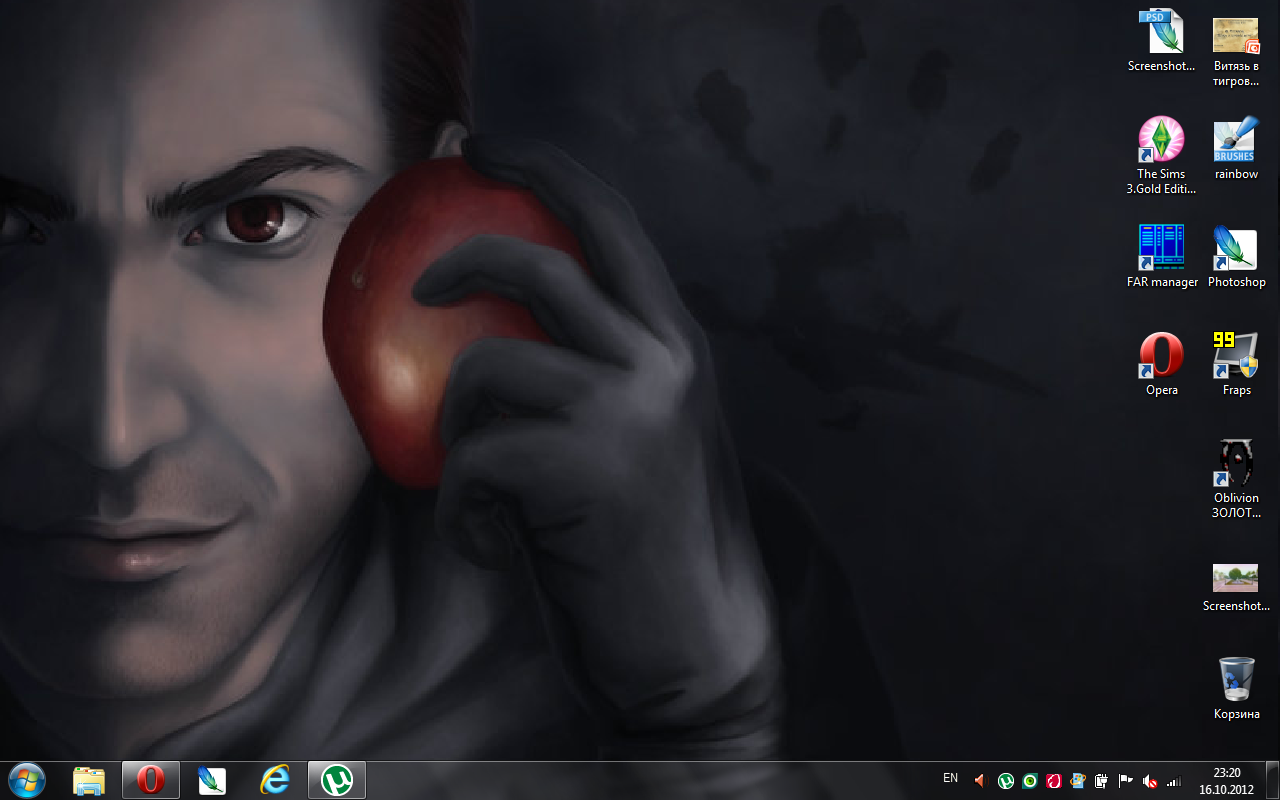Launch Internet Explorer from the taskbar
Viewport: 1280px width, 800px height.
click(x=274, y=780)
